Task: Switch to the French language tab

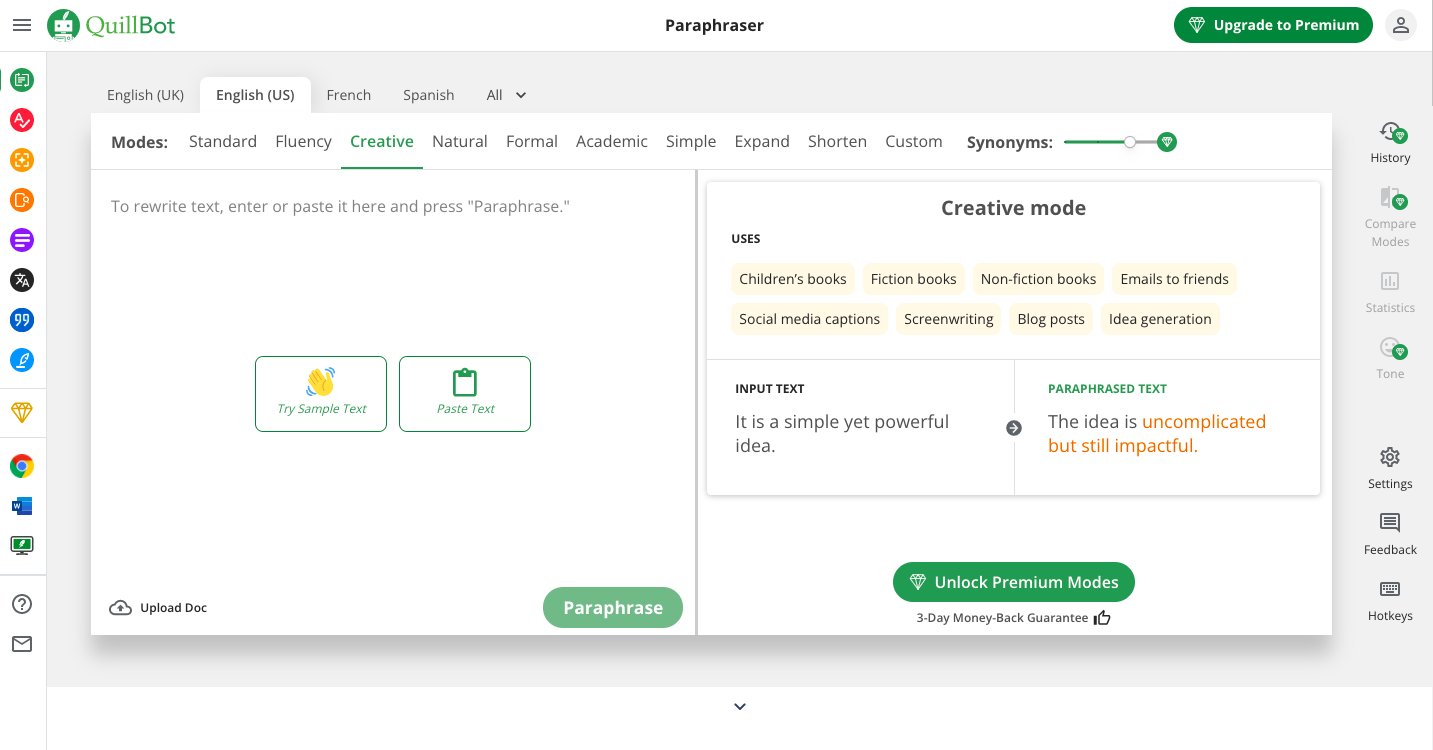Action: pyautogui.click(x=349, y=95)
